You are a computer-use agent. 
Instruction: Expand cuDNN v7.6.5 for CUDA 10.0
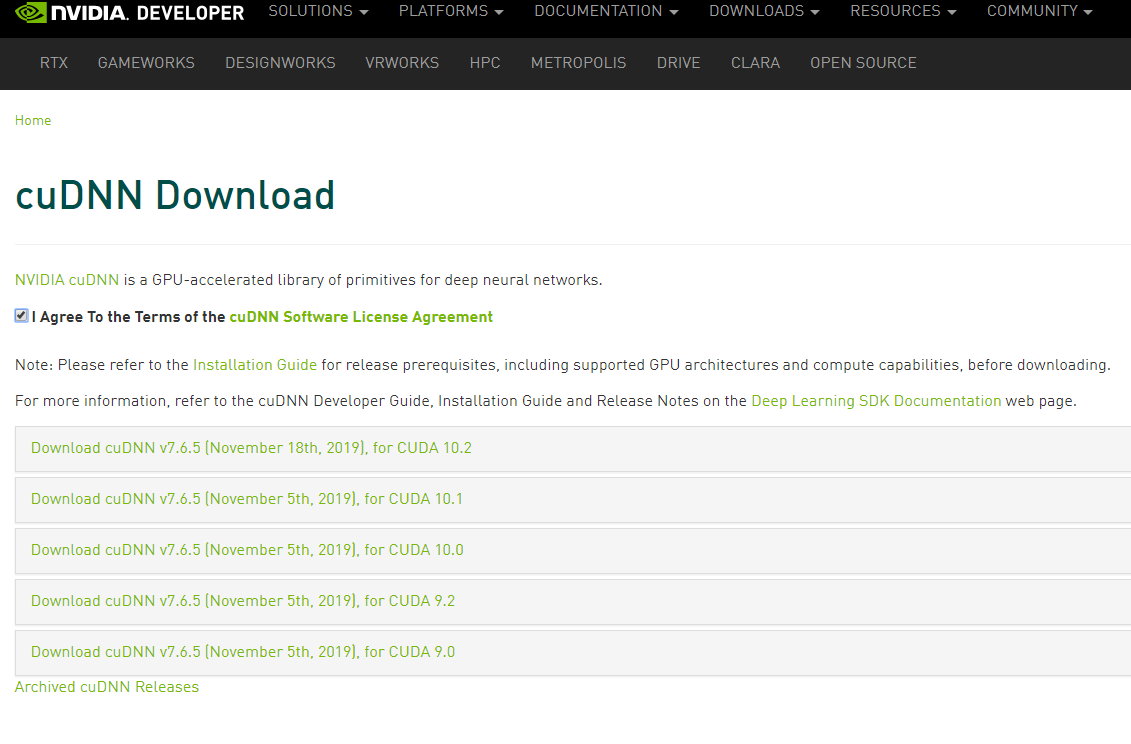[573, 551]
